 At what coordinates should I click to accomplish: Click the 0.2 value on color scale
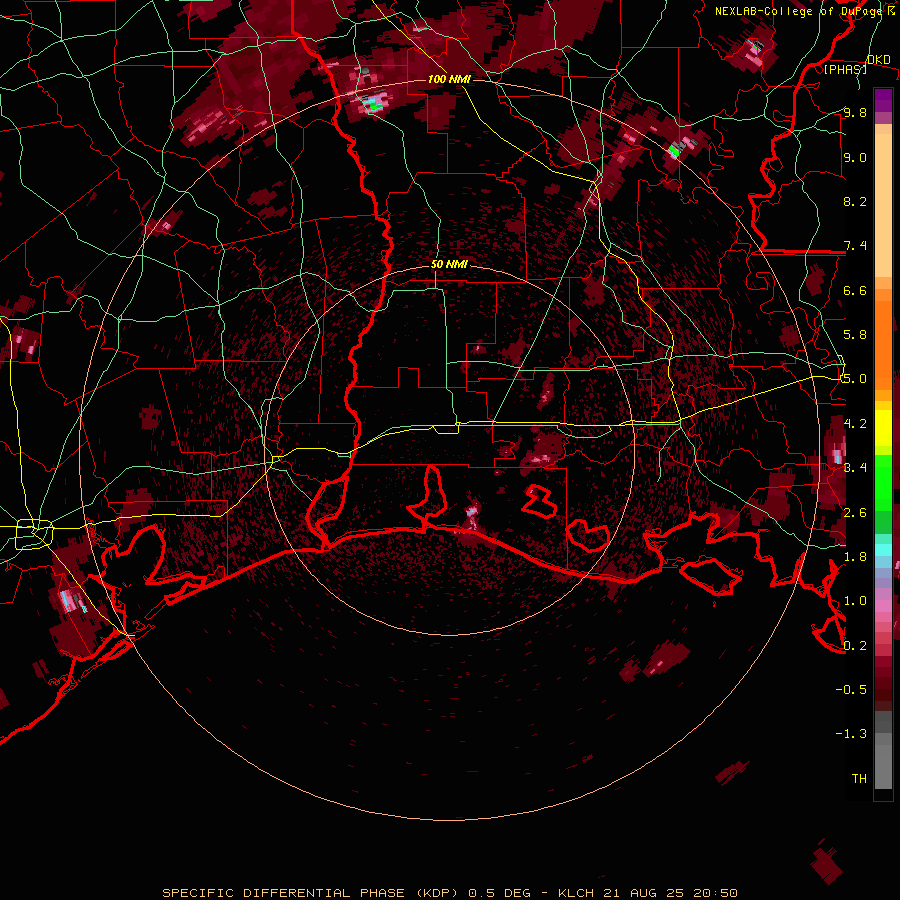point(855,646)
